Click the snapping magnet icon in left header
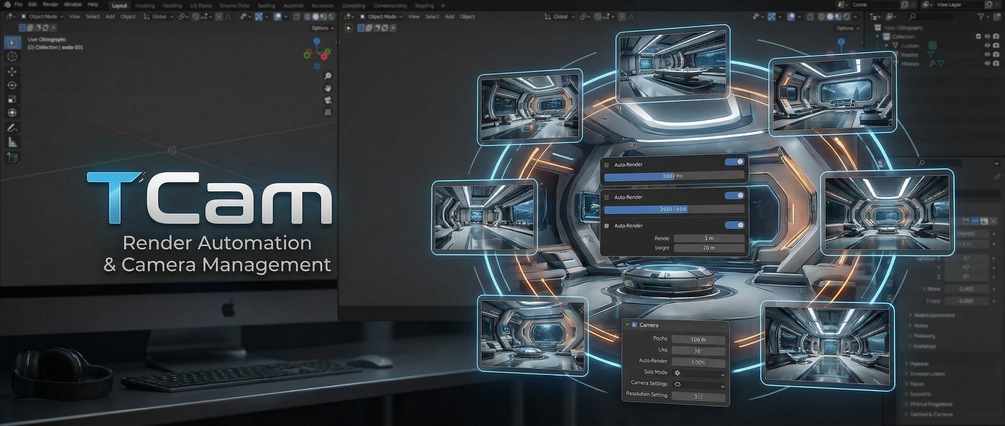 pos(197,17)
